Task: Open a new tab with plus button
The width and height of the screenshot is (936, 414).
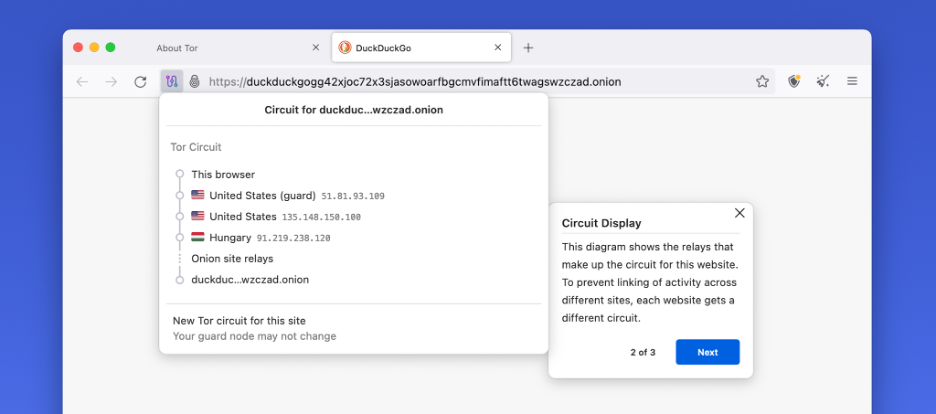Action: pyautogui.click(x=529, y=47)
